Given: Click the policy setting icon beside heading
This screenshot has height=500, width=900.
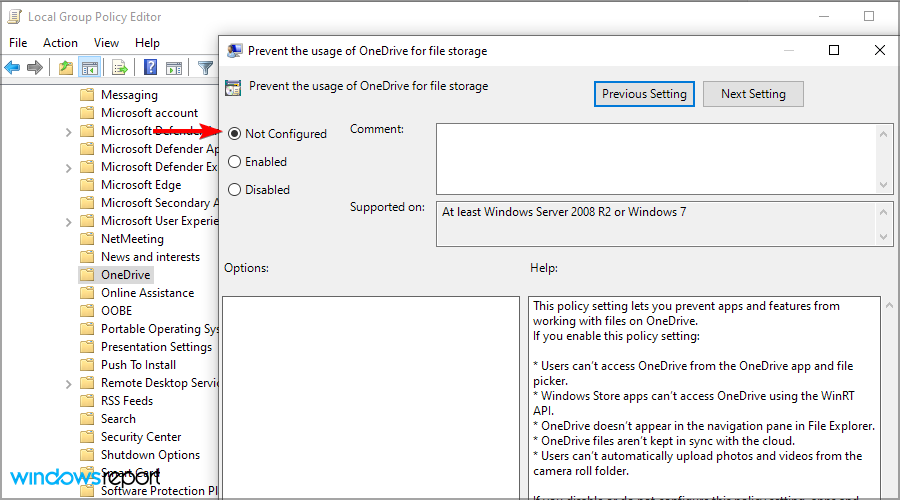Looking at the screenshot, I should point(233,88).
